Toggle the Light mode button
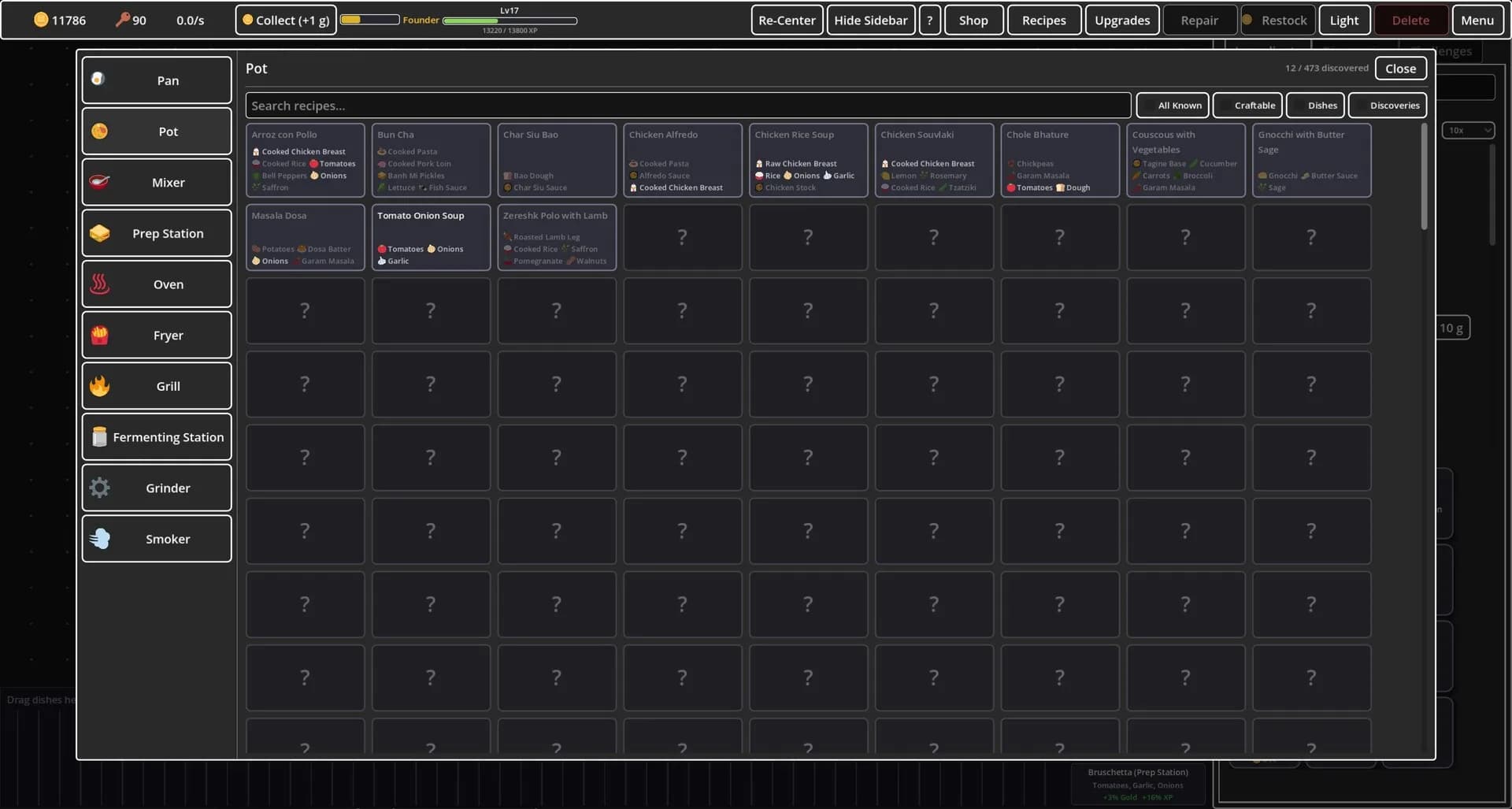The width and height of the screenshot is (1512, 809). (x=1343, y=20)
